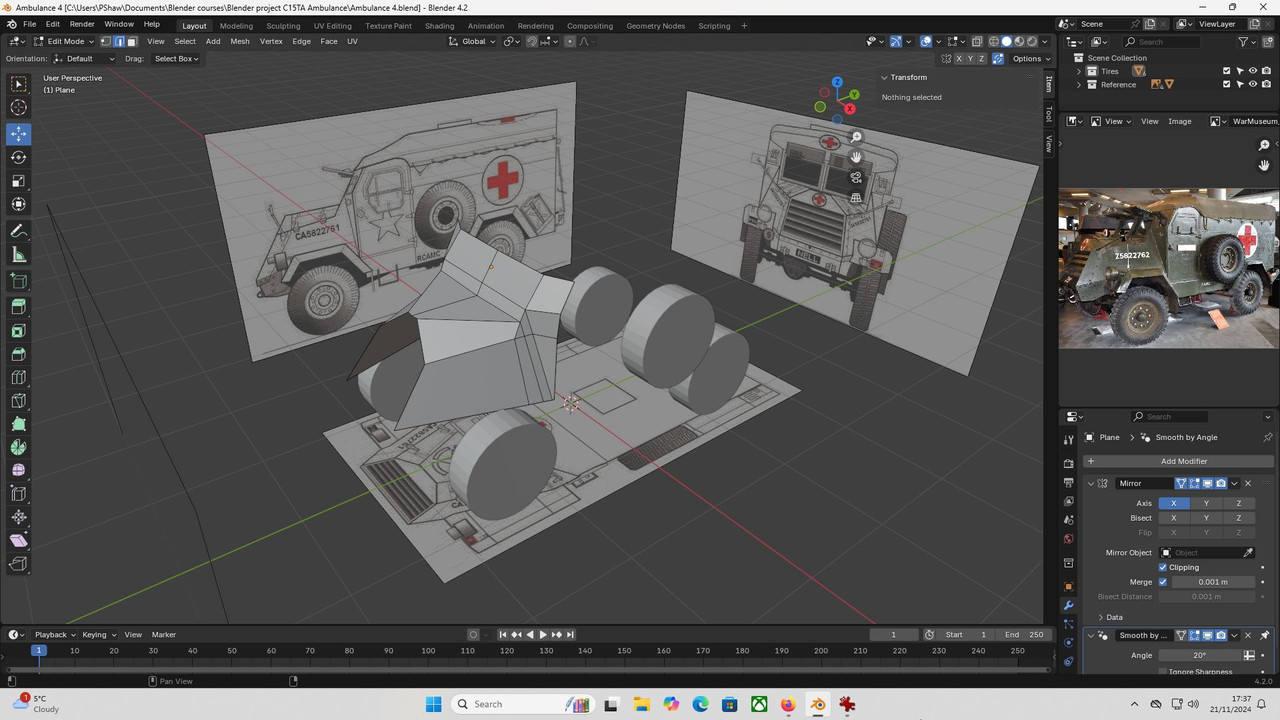Screen dimensions: 1280x720
Task: Choose the Measure tool
Action: coord(19,255)
